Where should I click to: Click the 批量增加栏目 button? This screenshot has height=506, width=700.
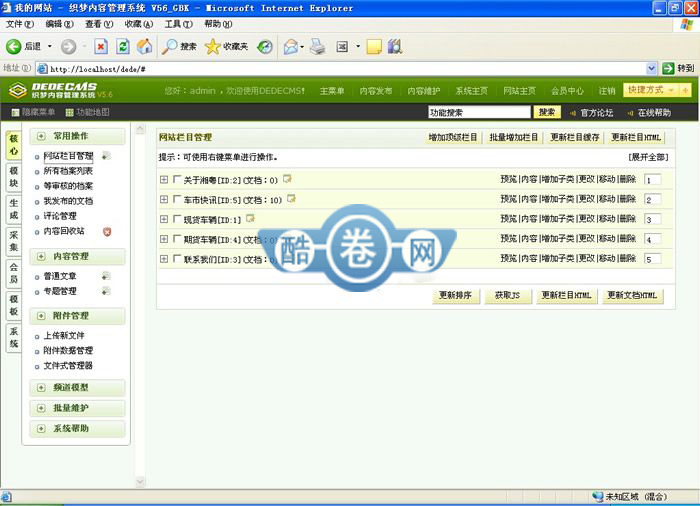pyautogui.click(x=513, y=137)
